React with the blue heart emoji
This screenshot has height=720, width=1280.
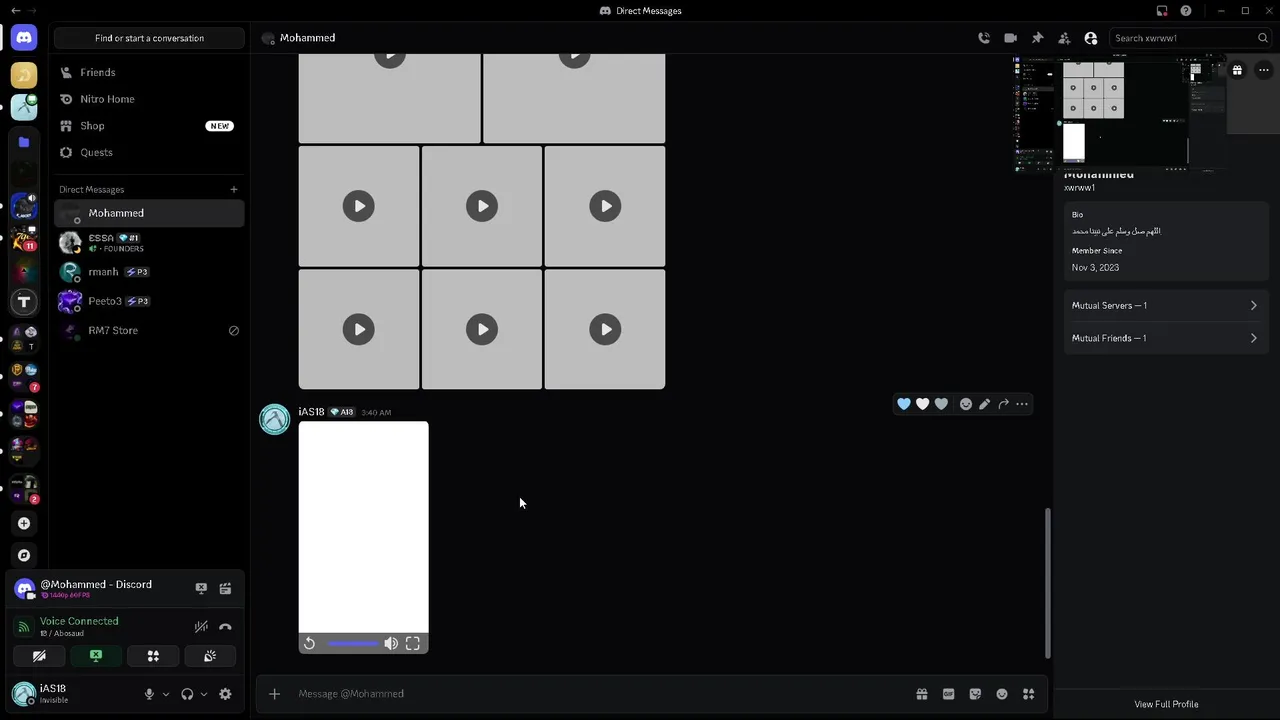tap(904, 404)
